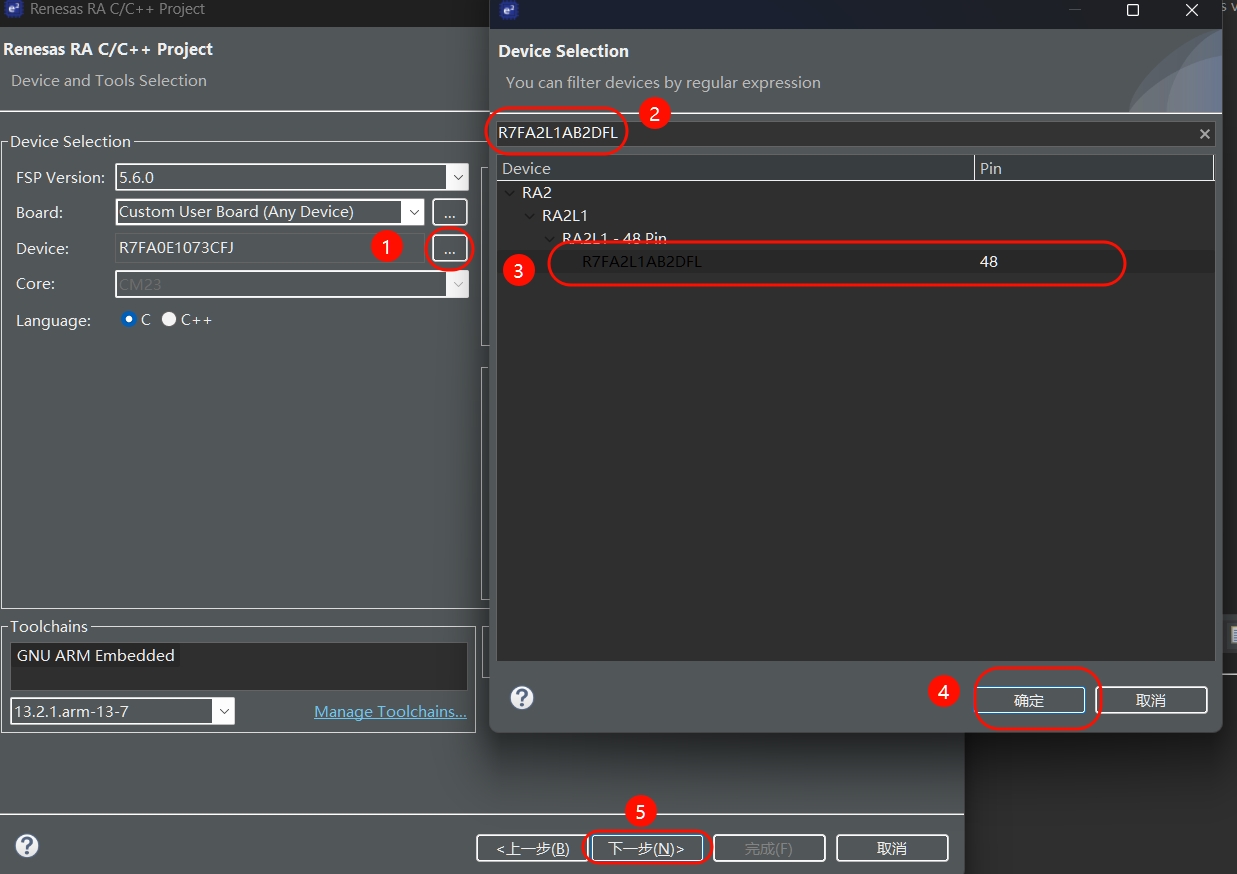Collapse the RA2L1 tree node
The height and width of the screenshot is (874, 1237).
point(530,216)
